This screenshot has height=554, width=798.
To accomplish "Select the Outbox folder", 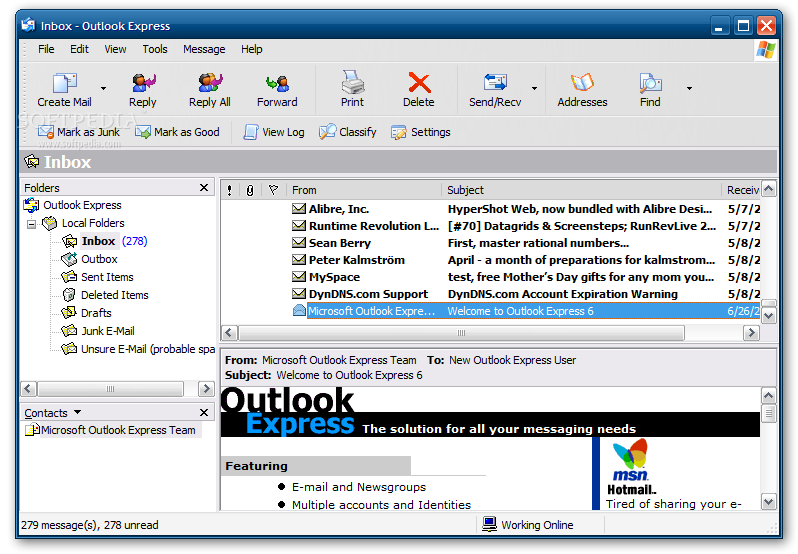I will point(90,259).
